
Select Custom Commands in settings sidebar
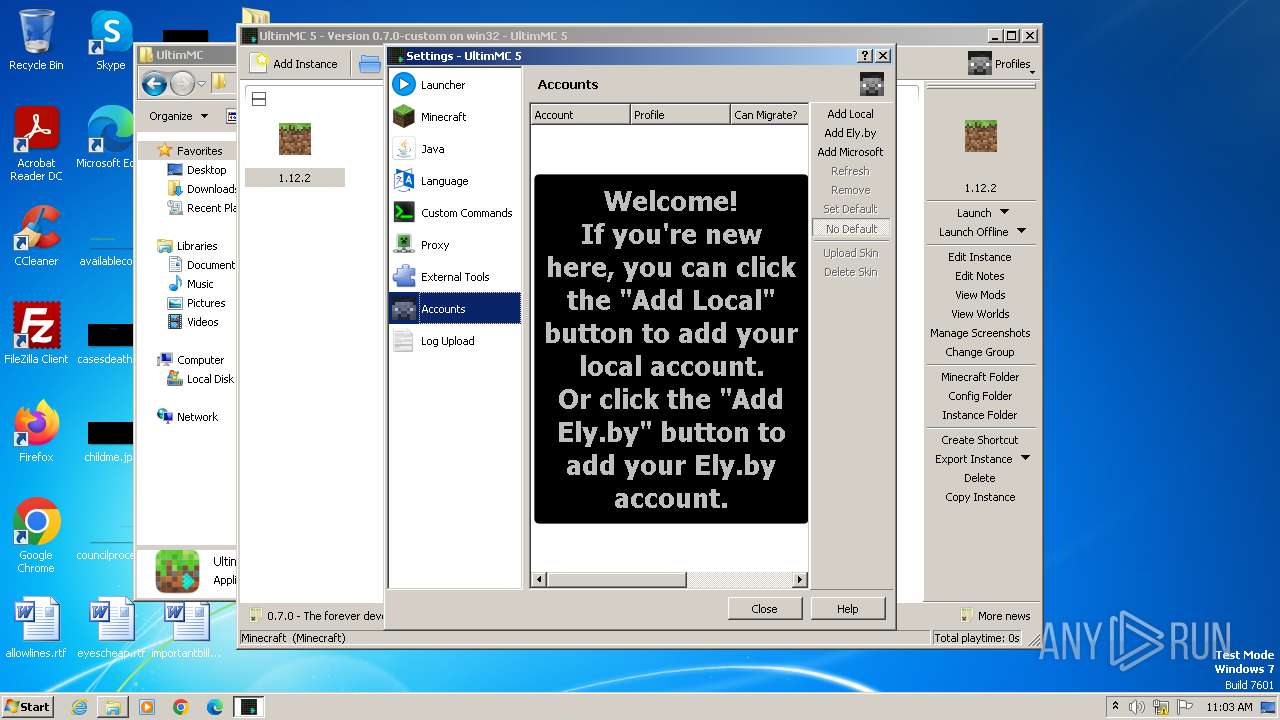click(455, 213)
